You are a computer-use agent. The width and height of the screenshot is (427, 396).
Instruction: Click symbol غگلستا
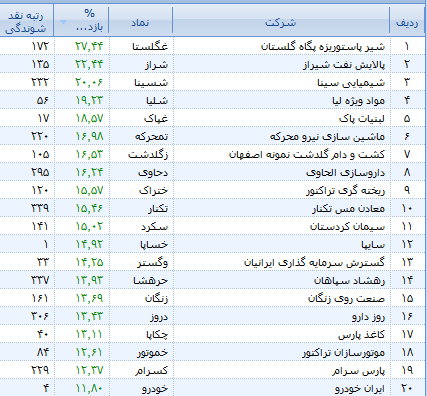[x=150, y=46]
